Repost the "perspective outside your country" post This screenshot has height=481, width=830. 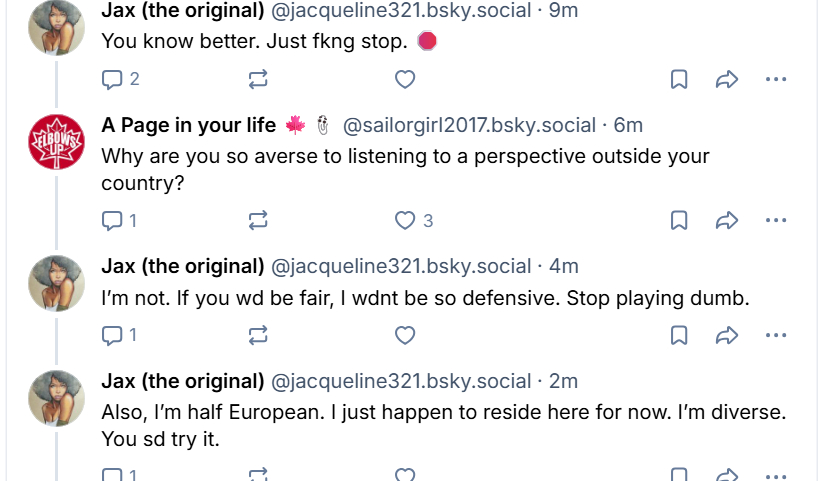pyautogui.click(x=257, y=220)
